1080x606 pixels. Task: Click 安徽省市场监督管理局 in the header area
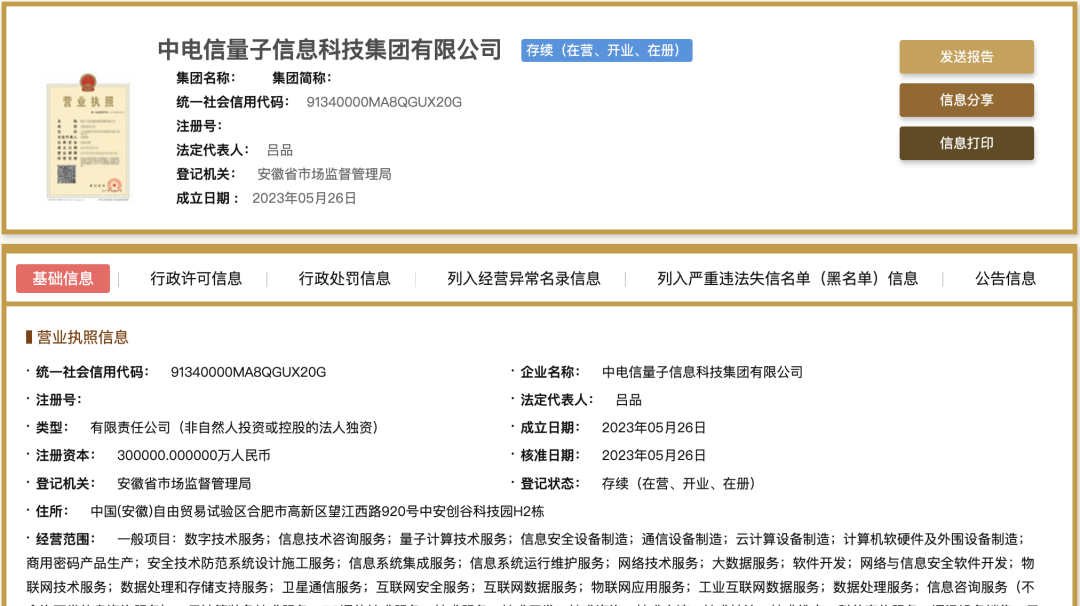pyautogui.click(x=324, y=174)
